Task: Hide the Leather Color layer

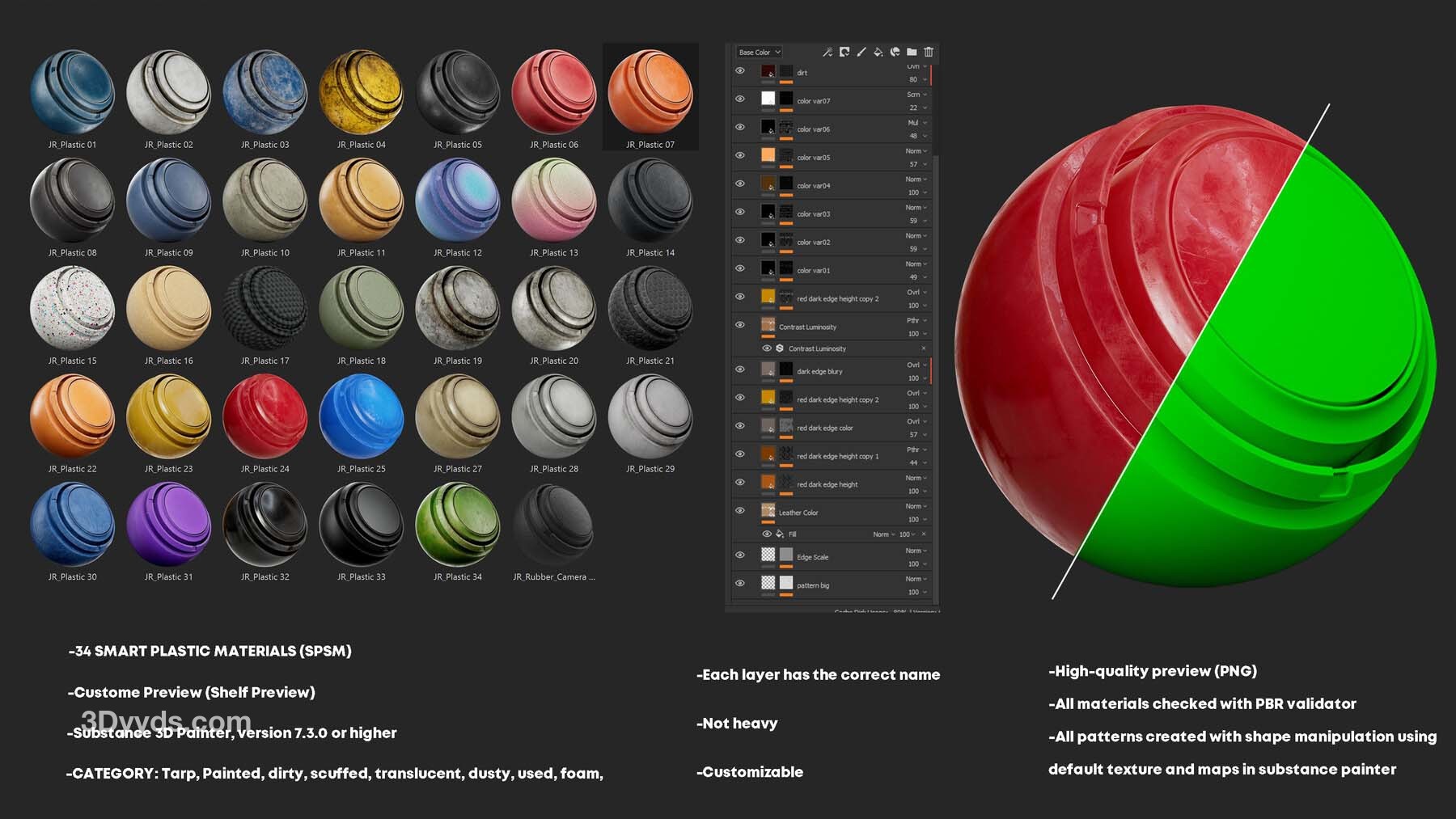Action: (x=739, y=510)
